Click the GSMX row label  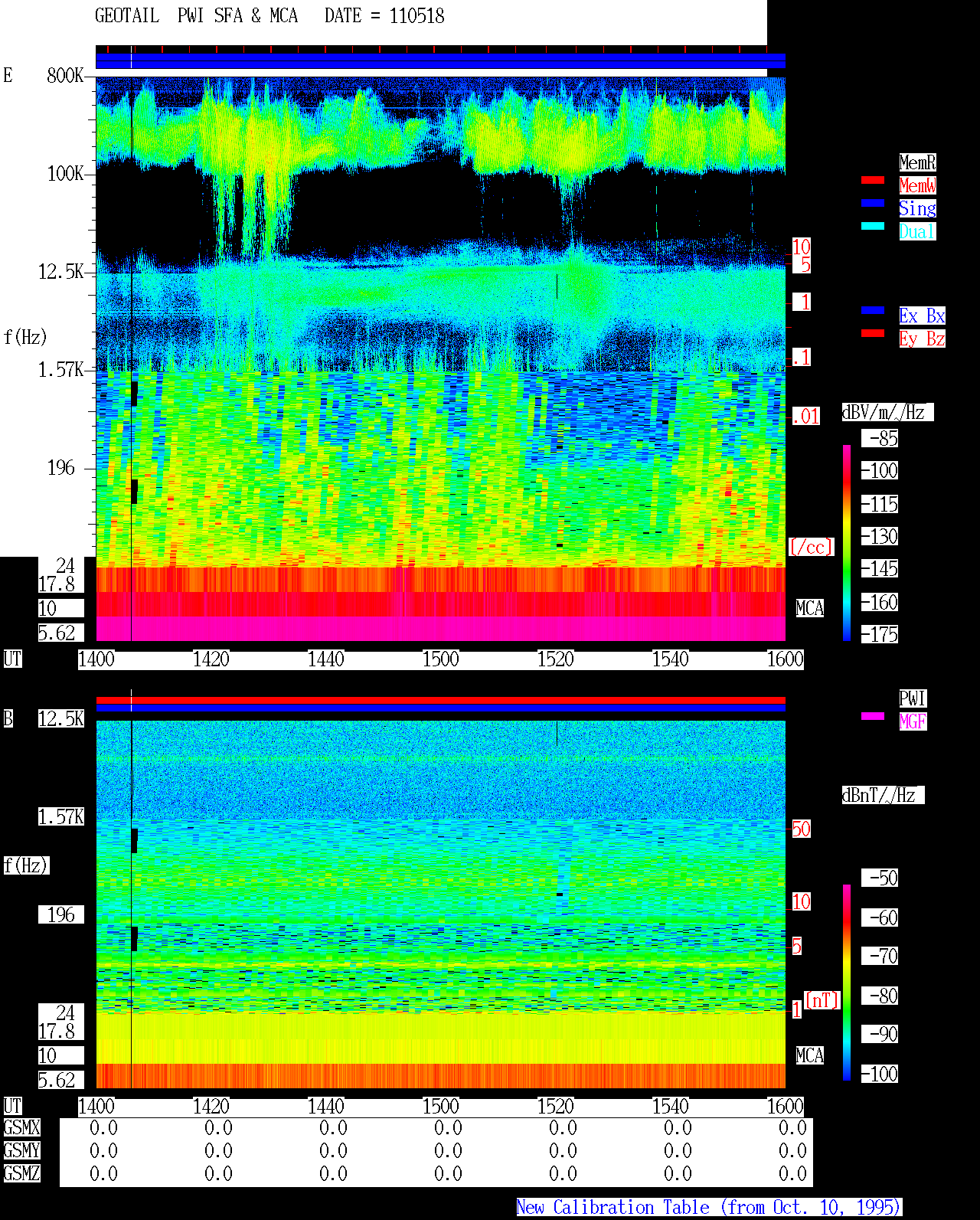21,1128
